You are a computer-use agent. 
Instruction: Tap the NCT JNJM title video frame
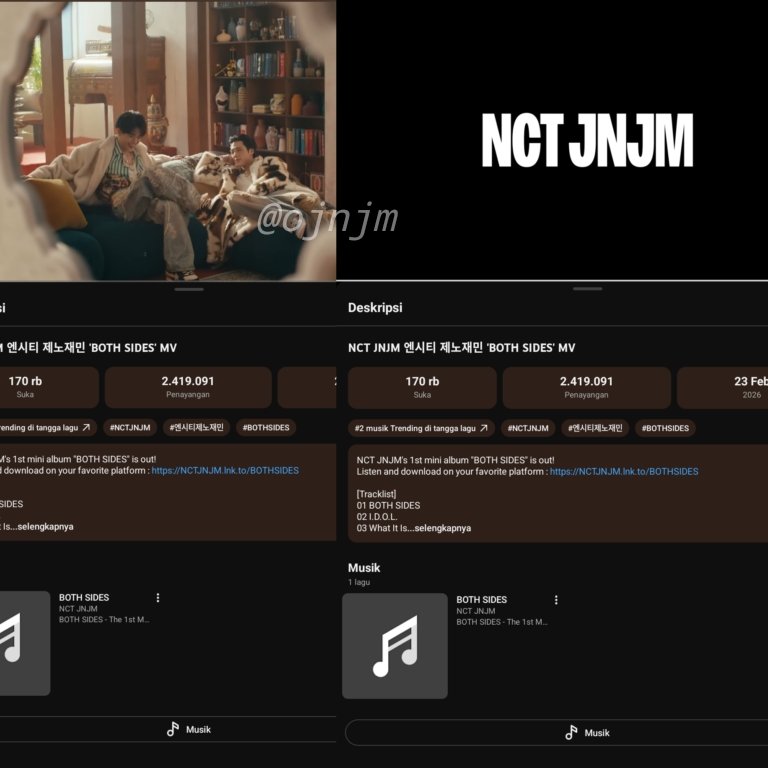(552, 140)
